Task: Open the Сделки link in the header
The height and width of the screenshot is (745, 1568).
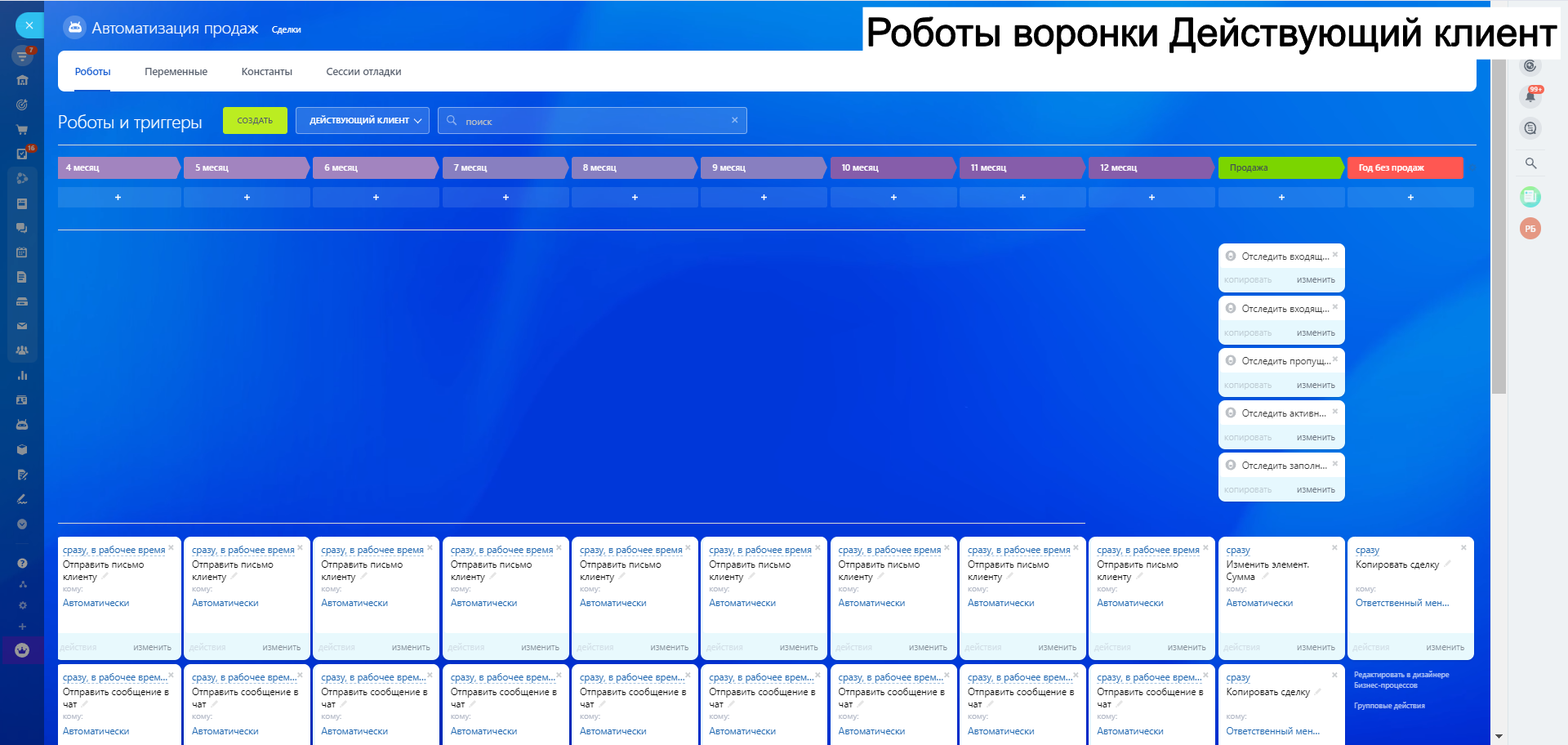Action: [x=287, y=30]
